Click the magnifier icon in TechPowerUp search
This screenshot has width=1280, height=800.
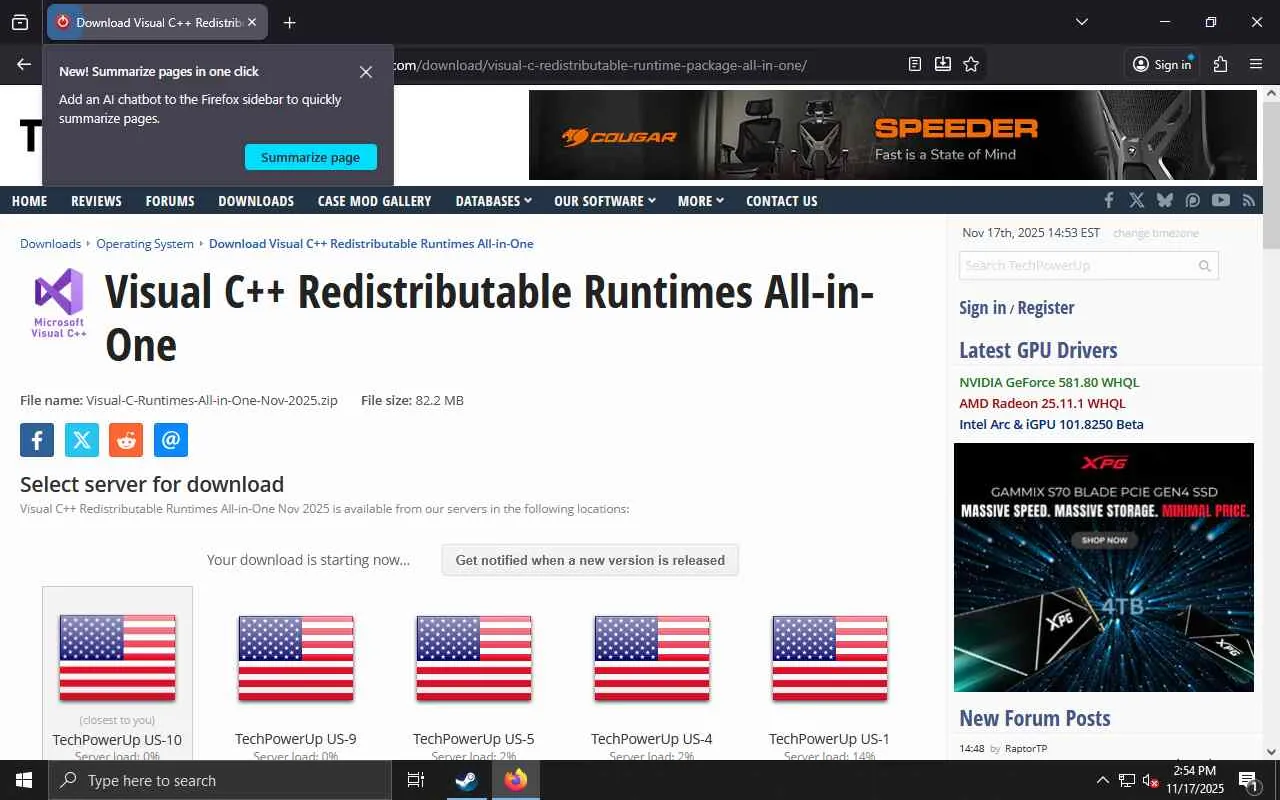(1205, 266)
